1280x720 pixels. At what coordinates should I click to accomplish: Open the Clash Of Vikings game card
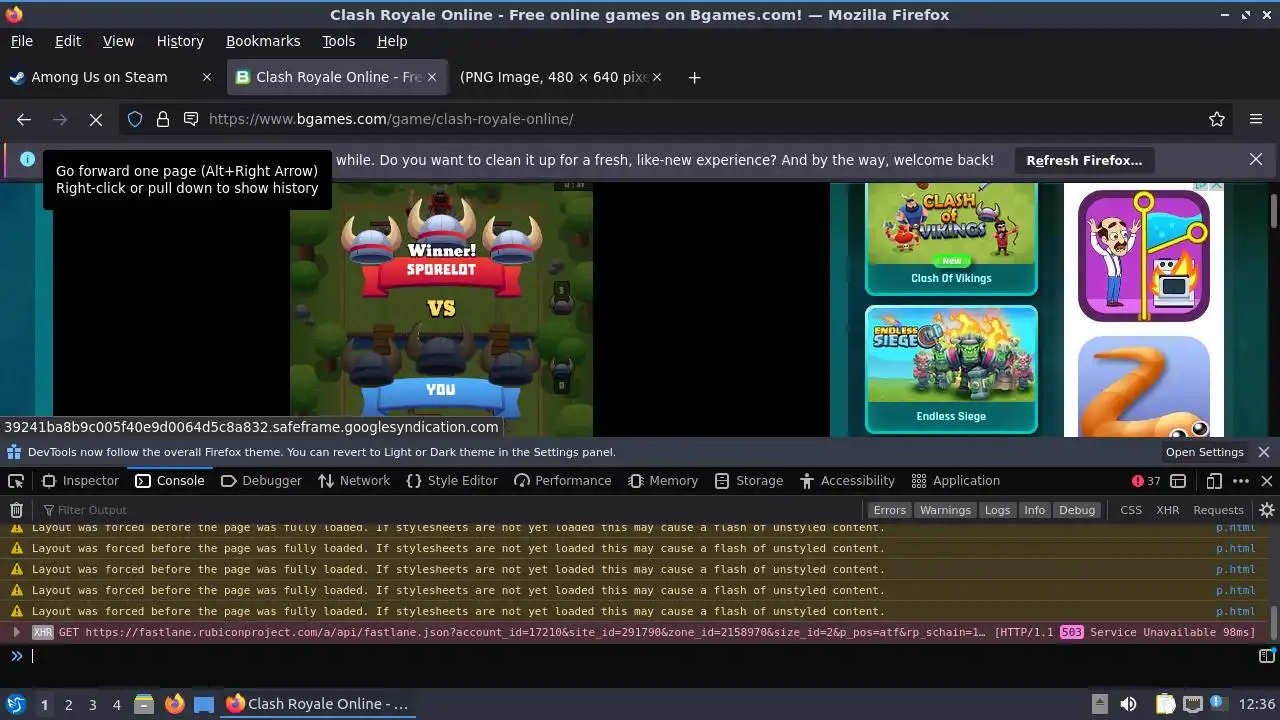[x=951, y=240]
